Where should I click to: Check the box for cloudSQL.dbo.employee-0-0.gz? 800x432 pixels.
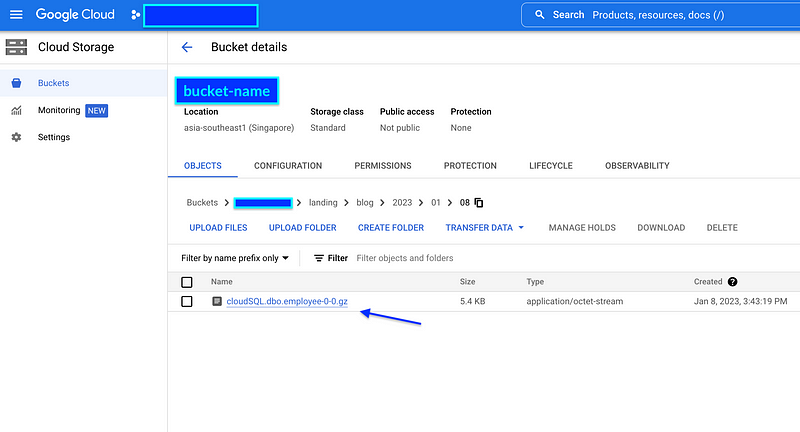pos(187,301)
